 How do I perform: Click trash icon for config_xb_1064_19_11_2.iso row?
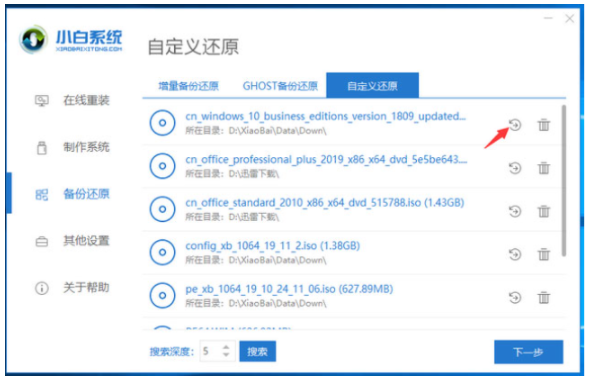[543, 254]
